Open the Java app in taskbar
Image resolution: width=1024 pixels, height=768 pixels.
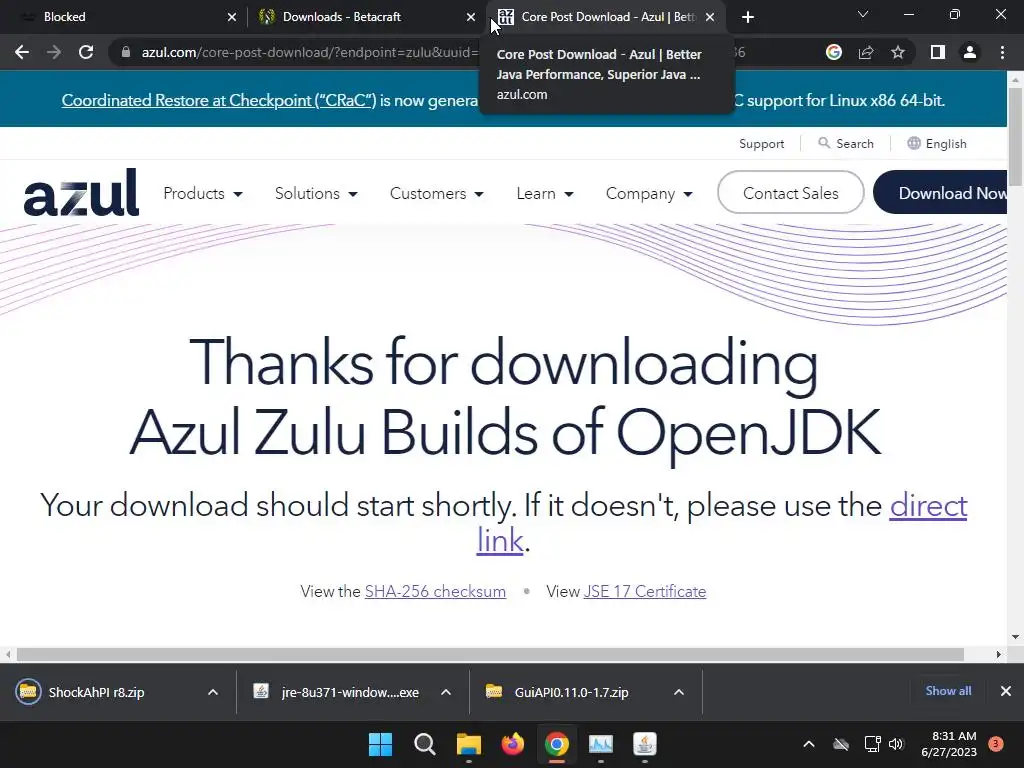(x=645, y=744)
